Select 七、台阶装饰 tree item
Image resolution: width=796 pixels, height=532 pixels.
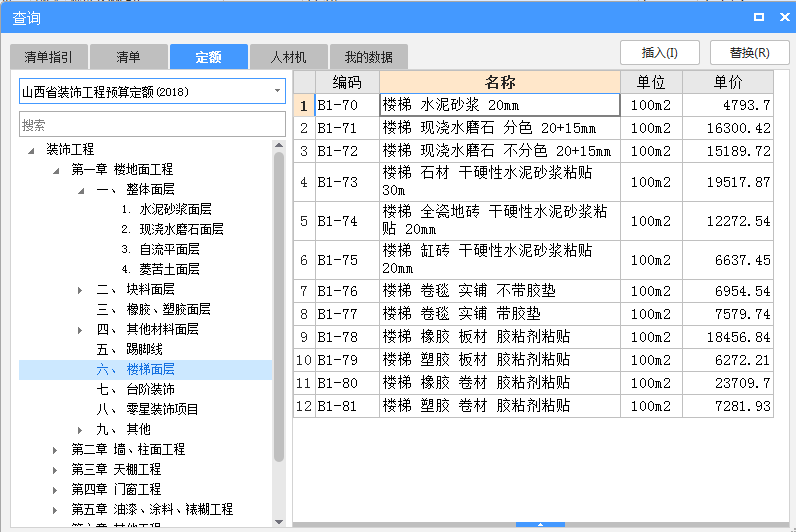tap(136, 389)
